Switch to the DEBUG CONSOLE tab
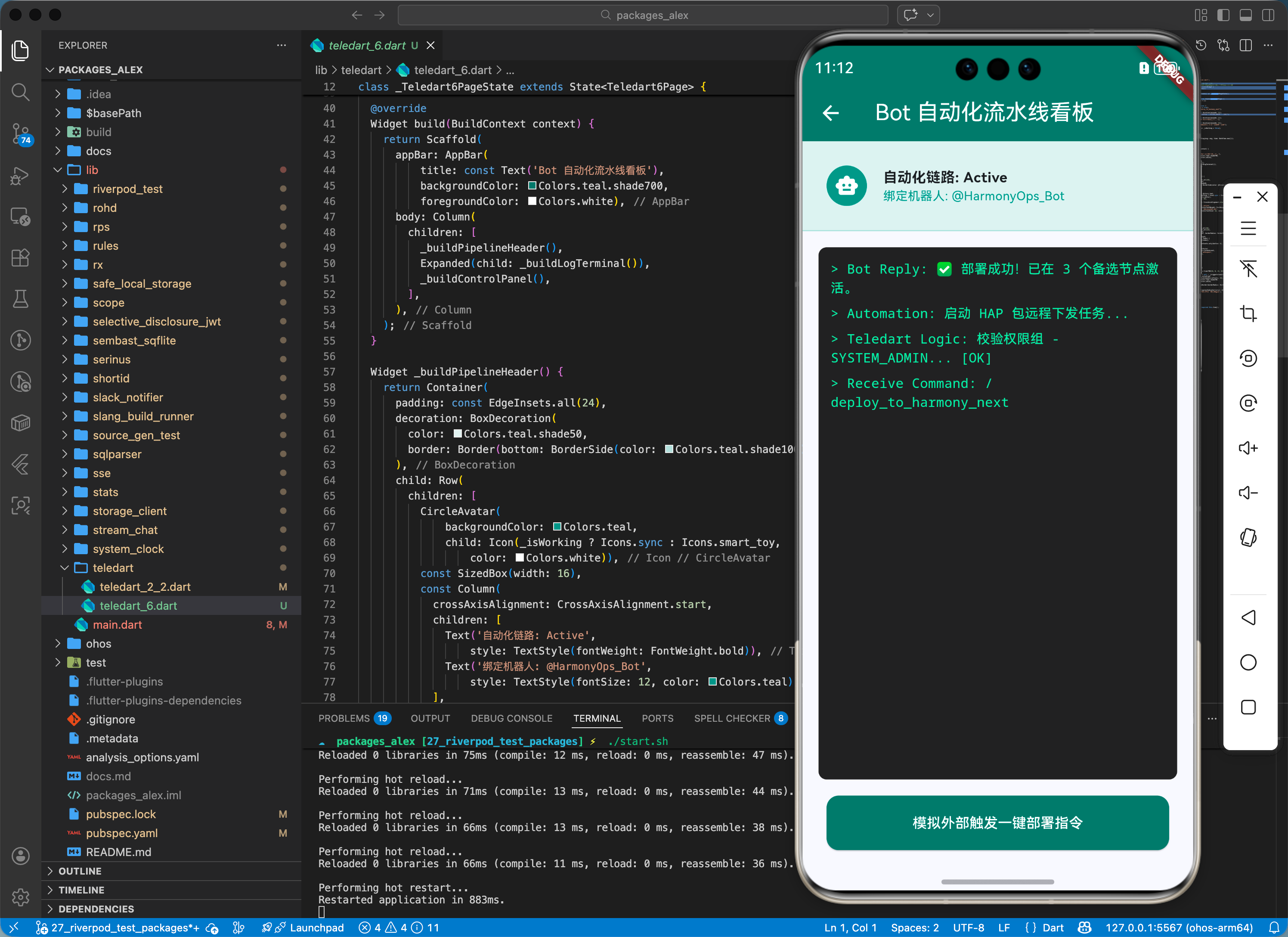This screenshot has height=937, width=1288. coord(511,718)
